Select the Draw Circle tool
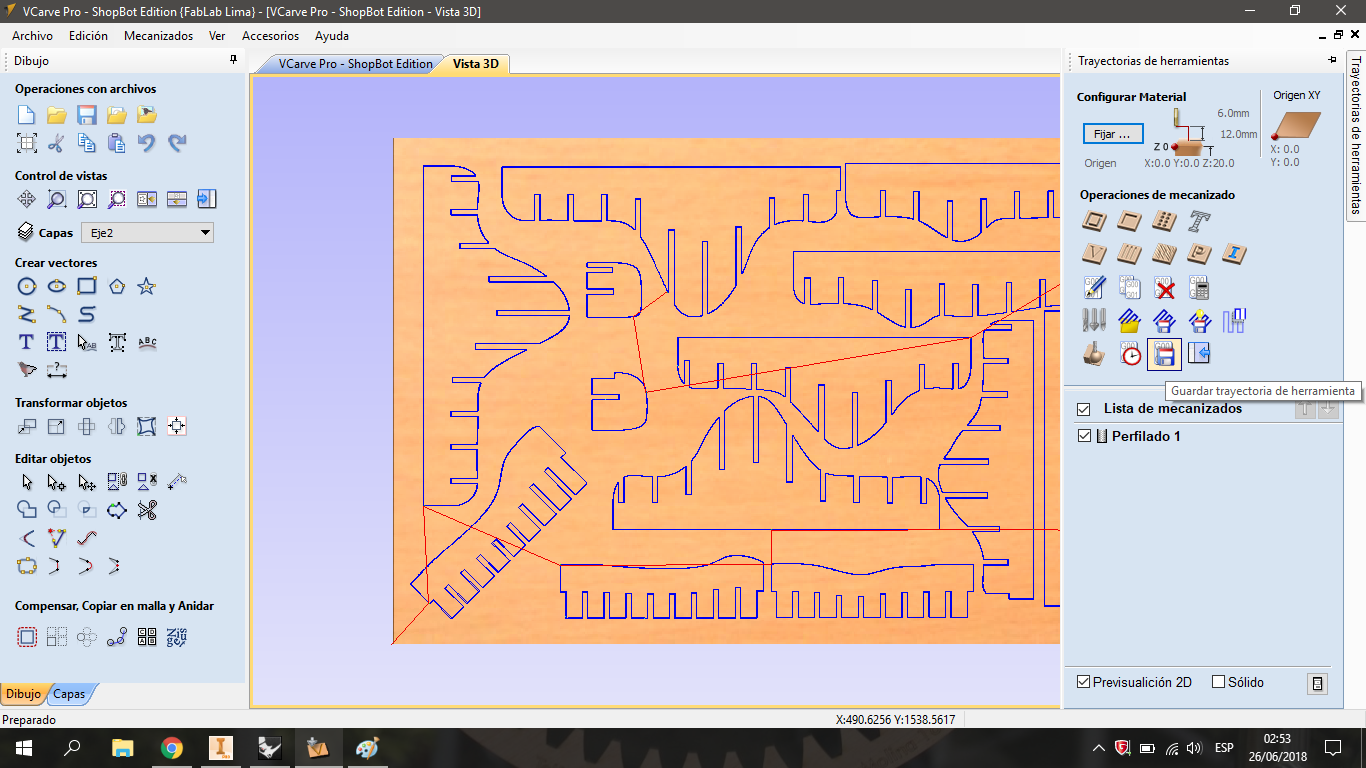 click(x=27, y=287)
